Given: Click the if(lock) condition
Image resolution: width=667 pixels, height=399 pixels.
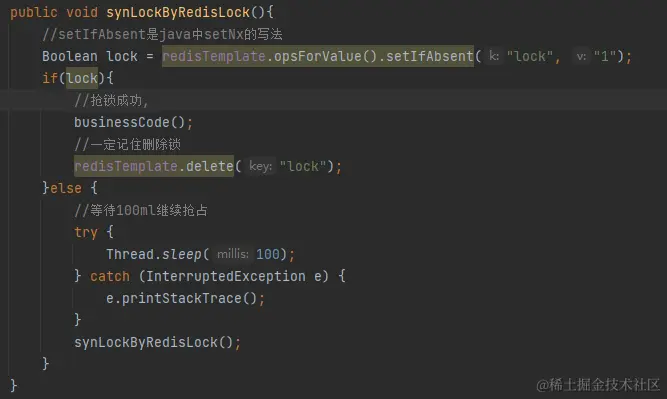Looking at the screenshot, I should pos(78,78).
